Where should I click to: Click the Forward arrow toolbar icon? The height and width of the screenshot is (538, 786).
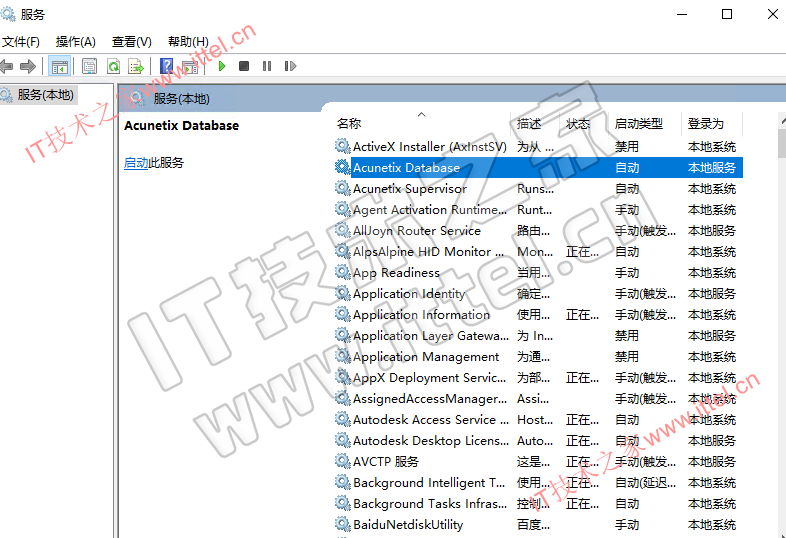[x=28, y=66]
